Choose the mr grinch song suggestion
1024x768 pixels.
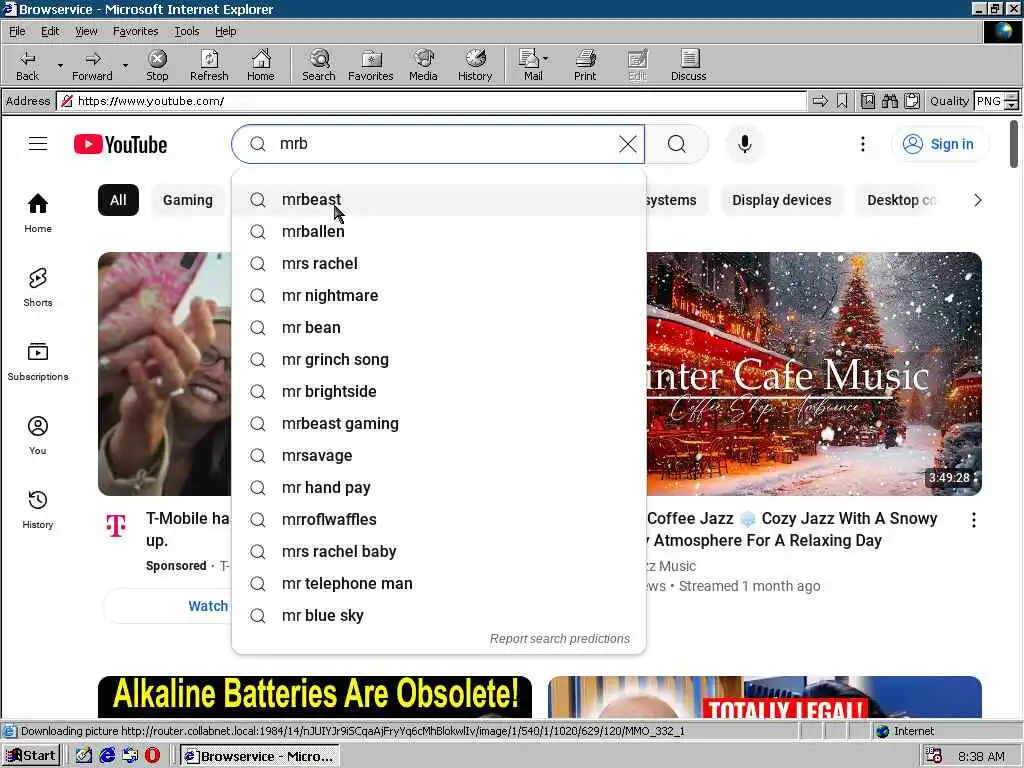coord(438,360)
